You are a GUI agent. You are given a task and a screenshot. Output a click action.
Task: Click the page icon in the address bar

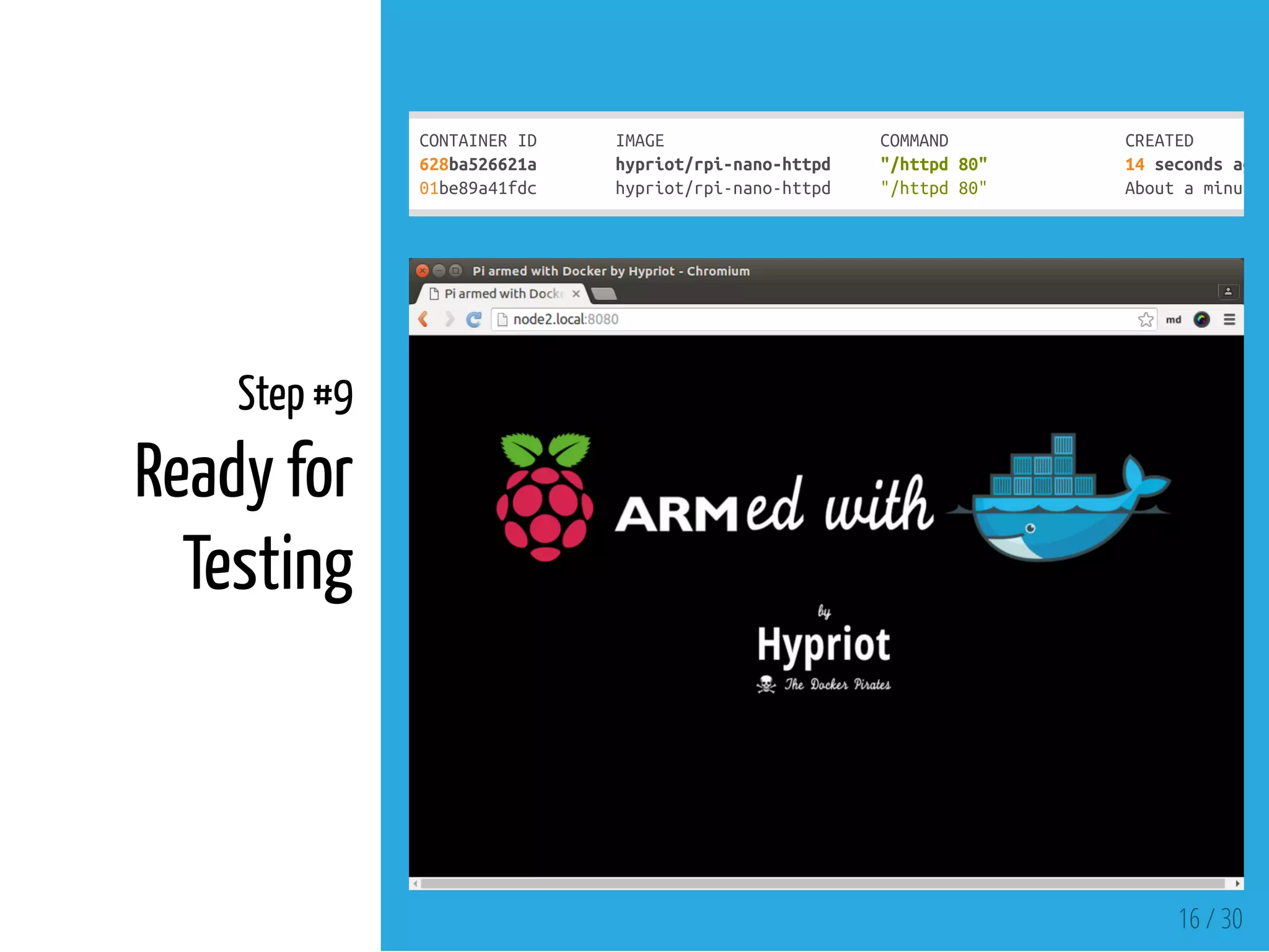pyautogui.click(x=503, y=320)
